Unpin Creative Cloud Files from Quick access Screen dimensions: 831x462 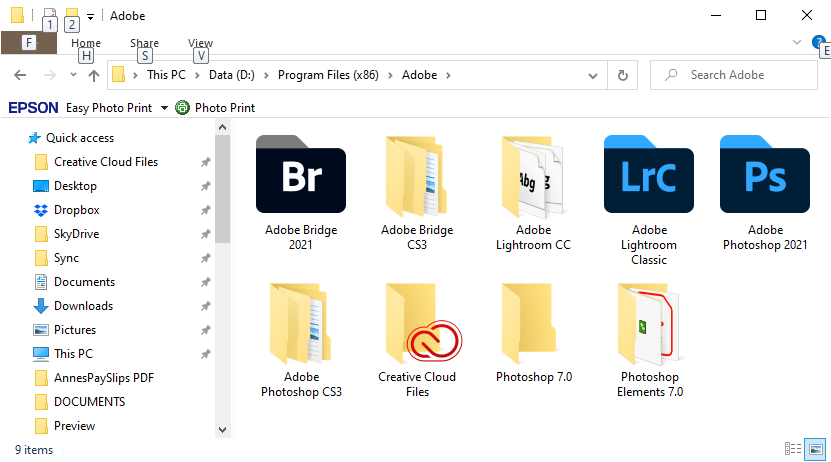click(x=206, y=162)
